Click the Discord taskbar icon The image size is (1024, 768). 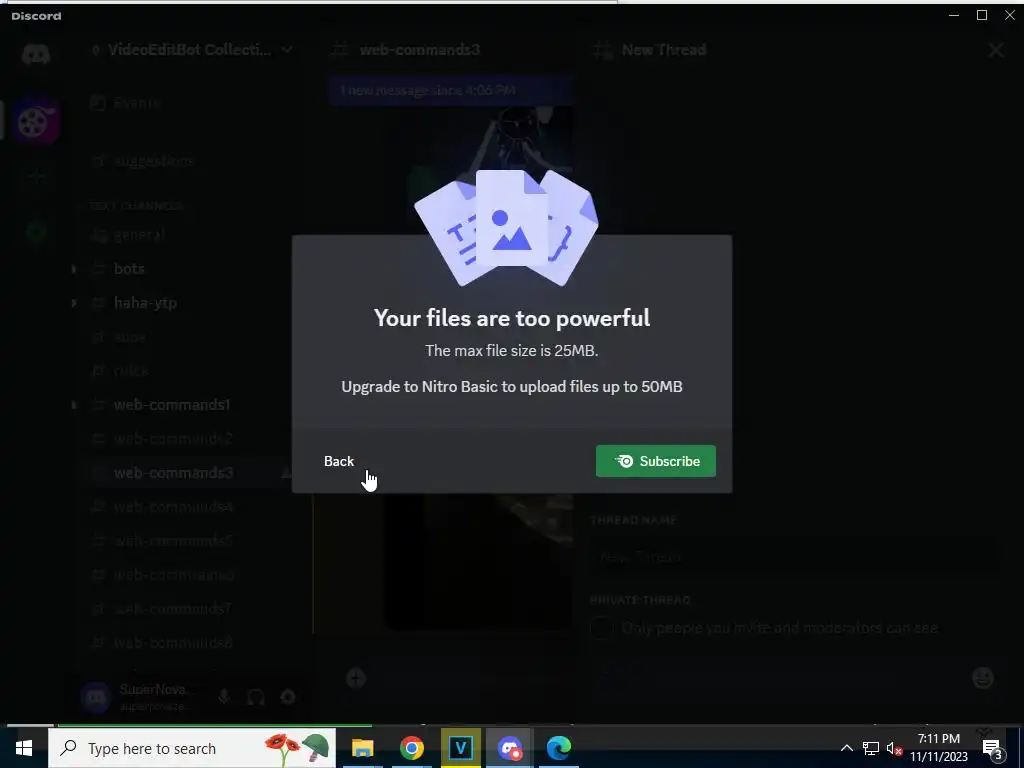(510, 748)
